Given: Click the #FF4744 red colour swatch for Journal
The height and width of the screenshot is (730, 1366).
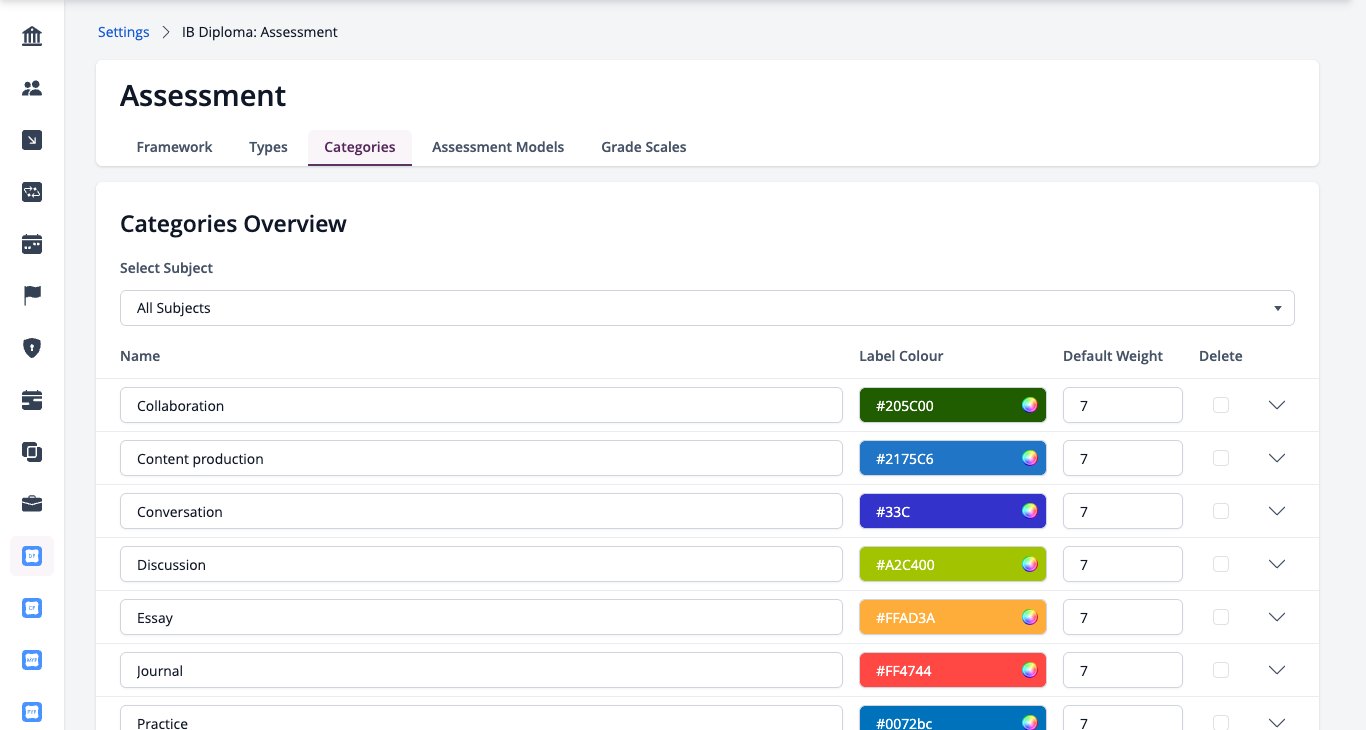Looking at the screenshot, I should pos(953,670).
